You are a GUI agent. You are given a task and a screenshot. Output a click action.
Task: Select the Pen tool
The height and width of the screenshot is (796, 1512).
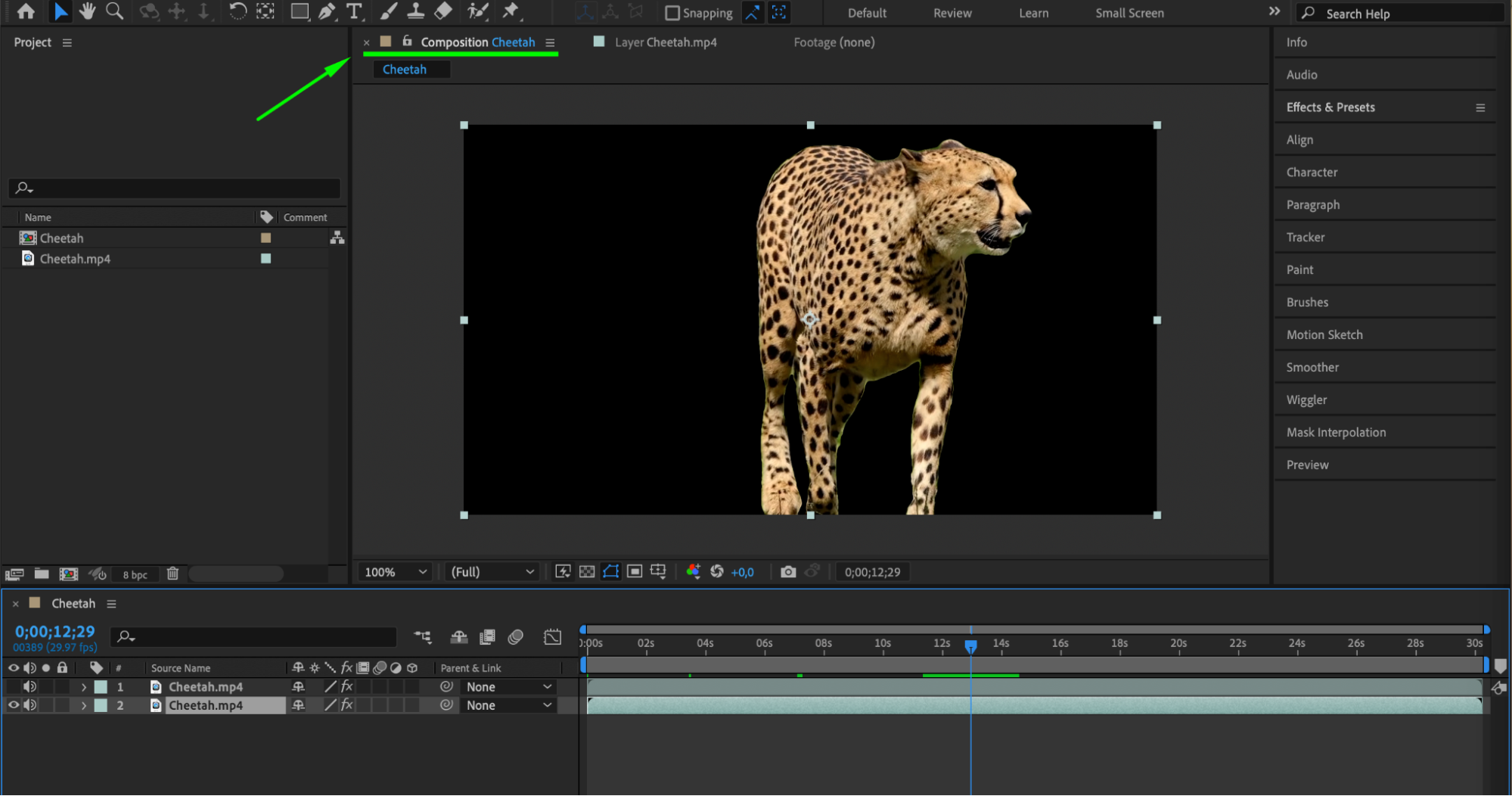[327, 11]
